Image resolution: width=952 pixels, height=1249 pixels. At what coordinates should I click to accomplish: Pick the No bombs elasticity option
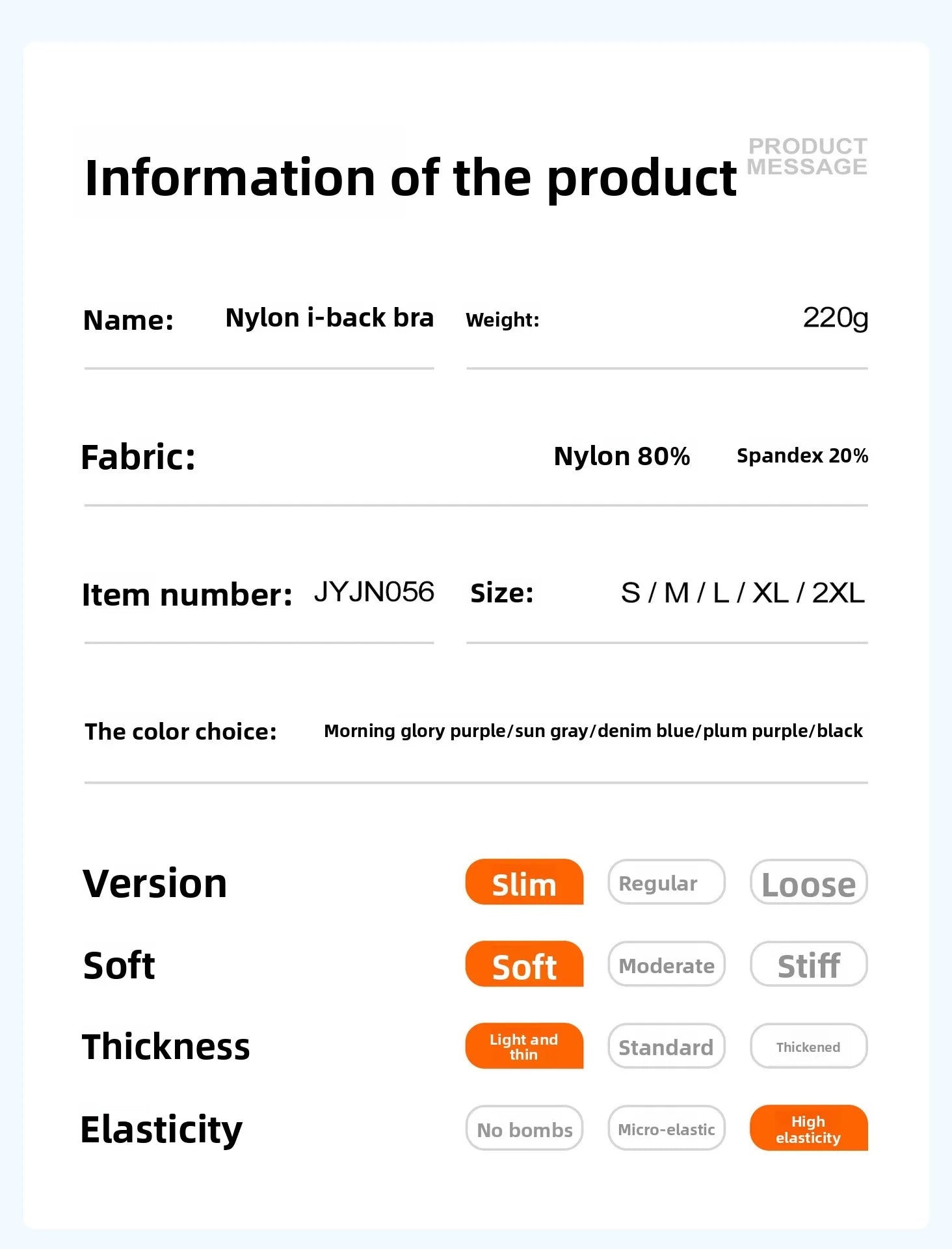point(524,1128)
